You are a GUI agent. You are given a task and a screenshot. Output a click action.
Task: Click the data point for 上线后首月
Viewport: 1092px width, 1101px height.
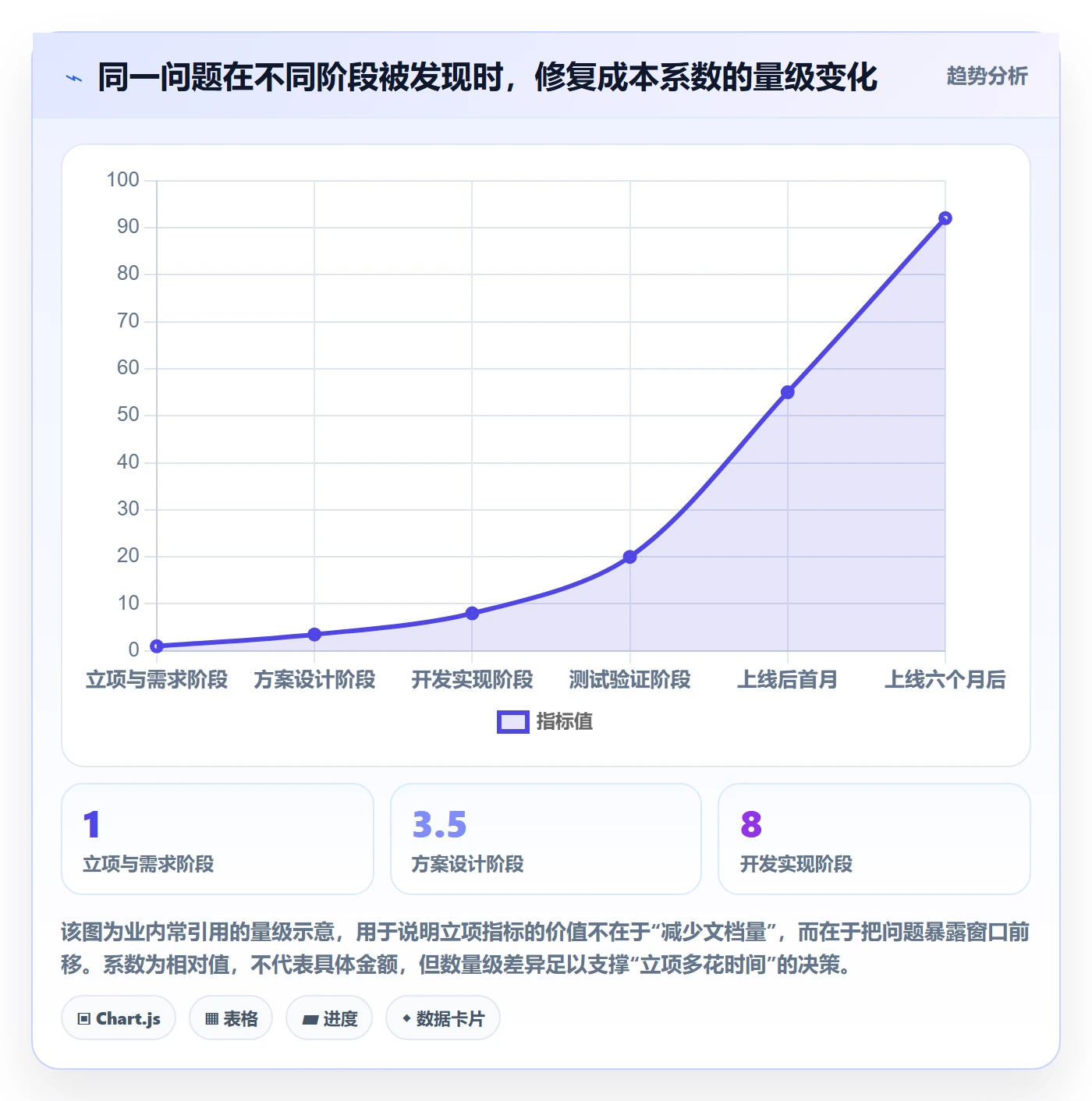[788, 392]
